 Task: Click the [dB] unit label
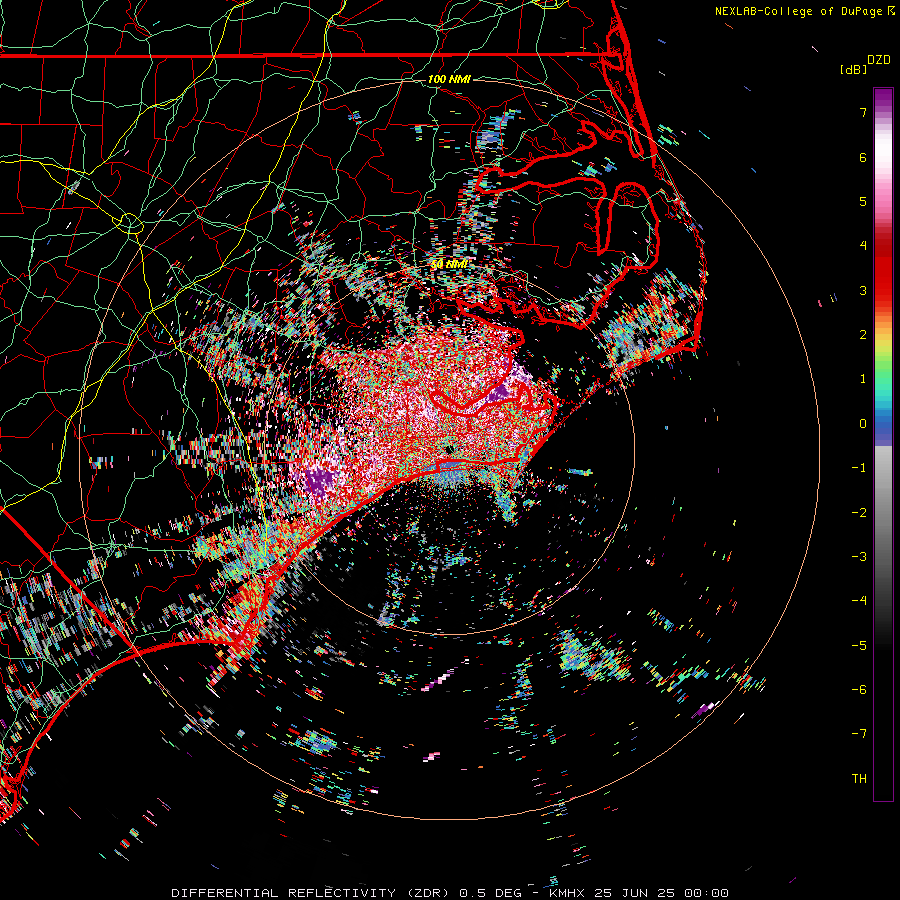[853, 69]
